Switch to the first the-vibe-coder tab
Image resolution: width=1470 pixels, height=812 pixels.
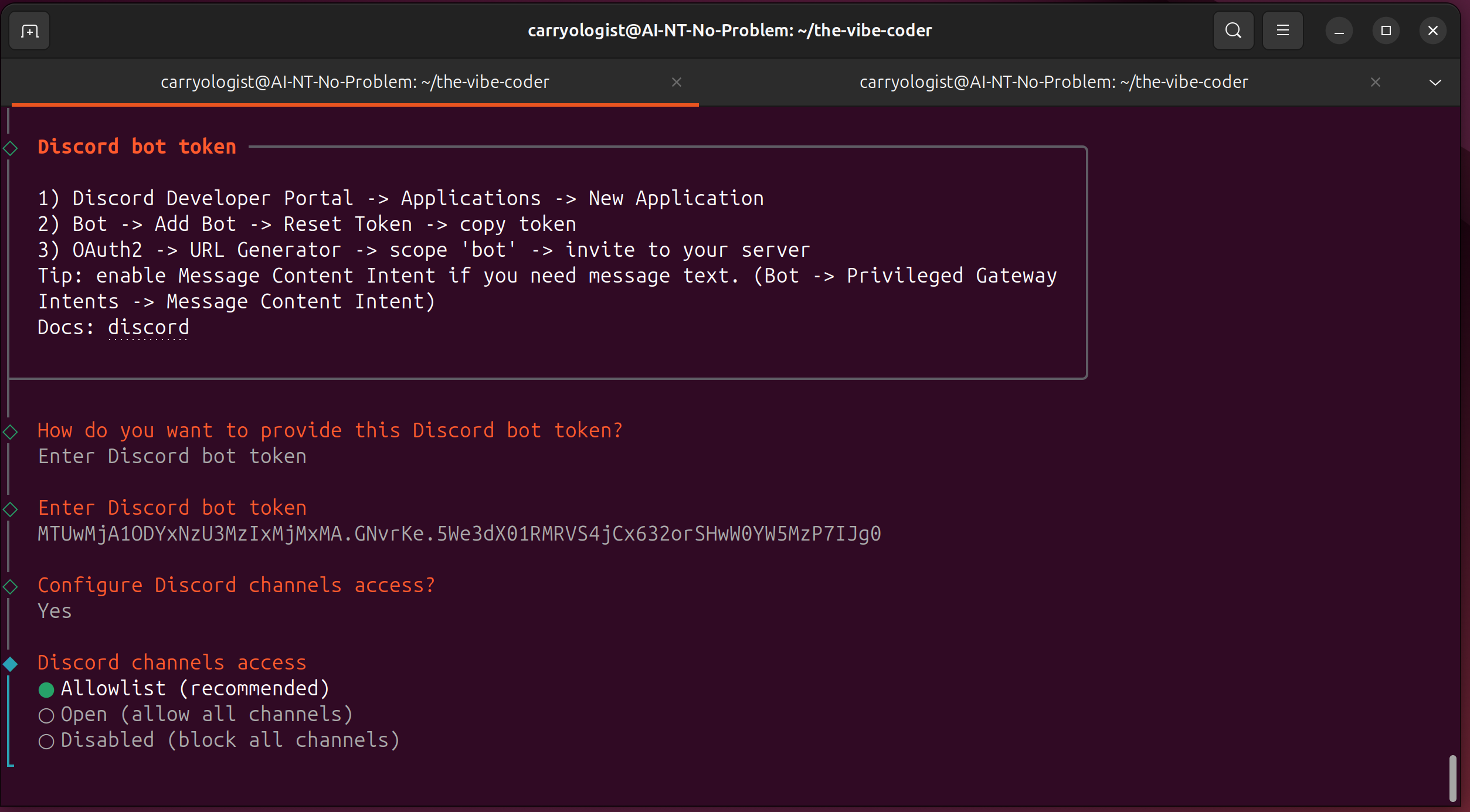355,82
